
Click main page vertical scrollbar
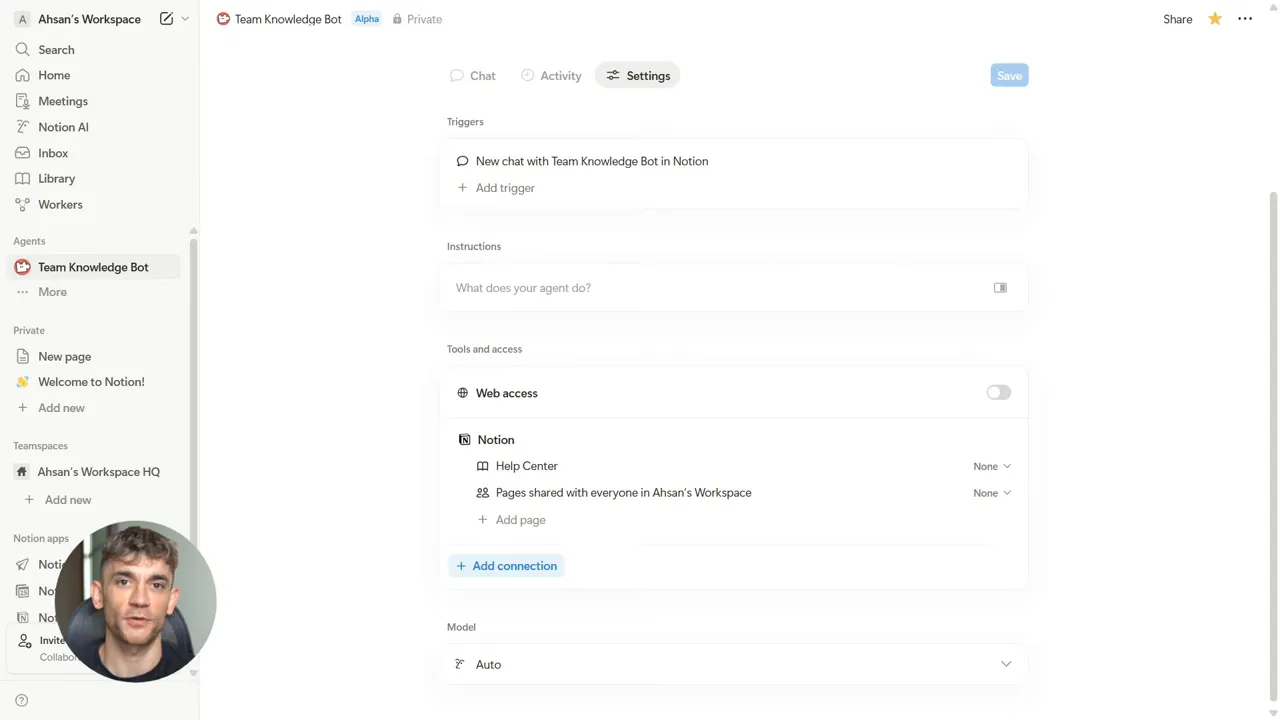tap(1273, 445)
